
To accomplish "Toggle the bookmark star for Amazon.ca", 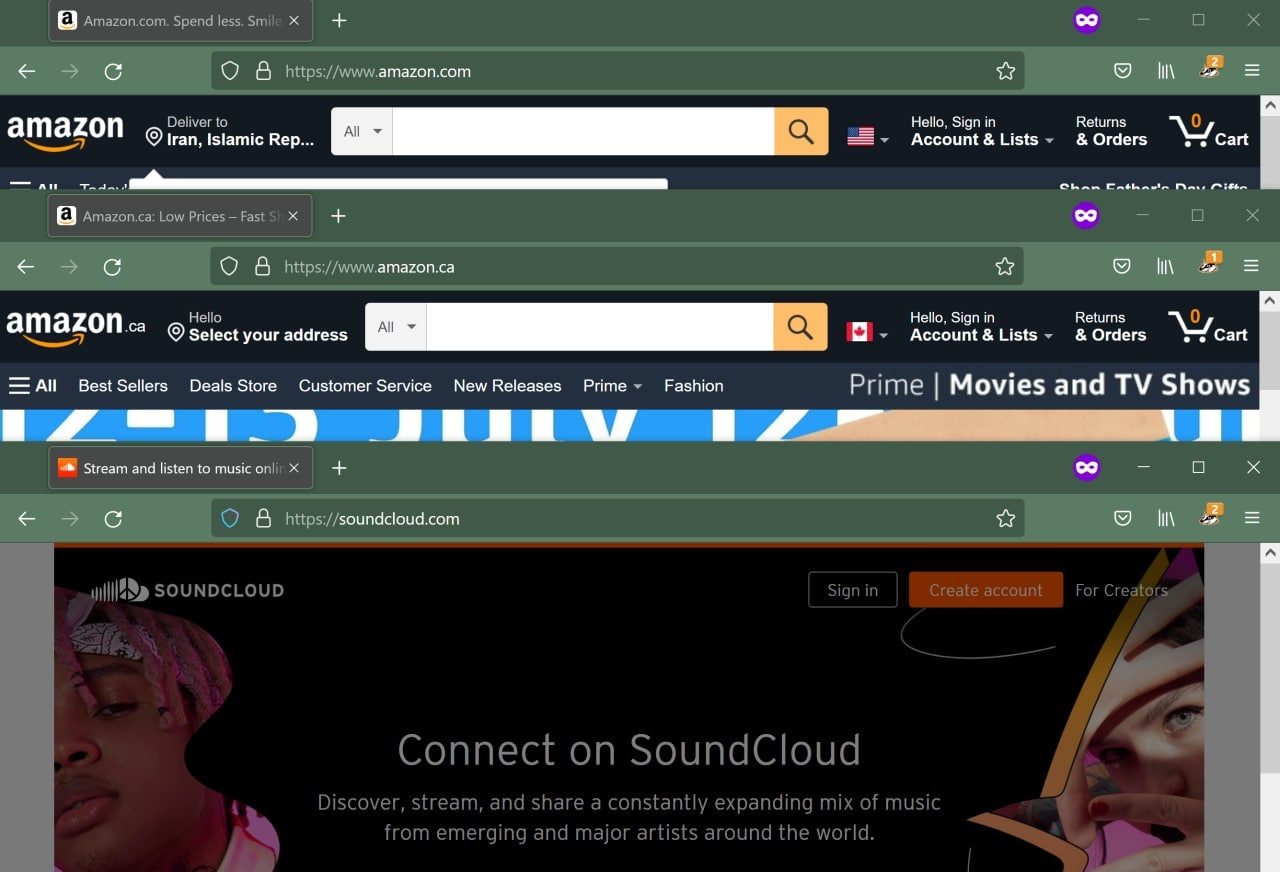I will point(1004,266).
